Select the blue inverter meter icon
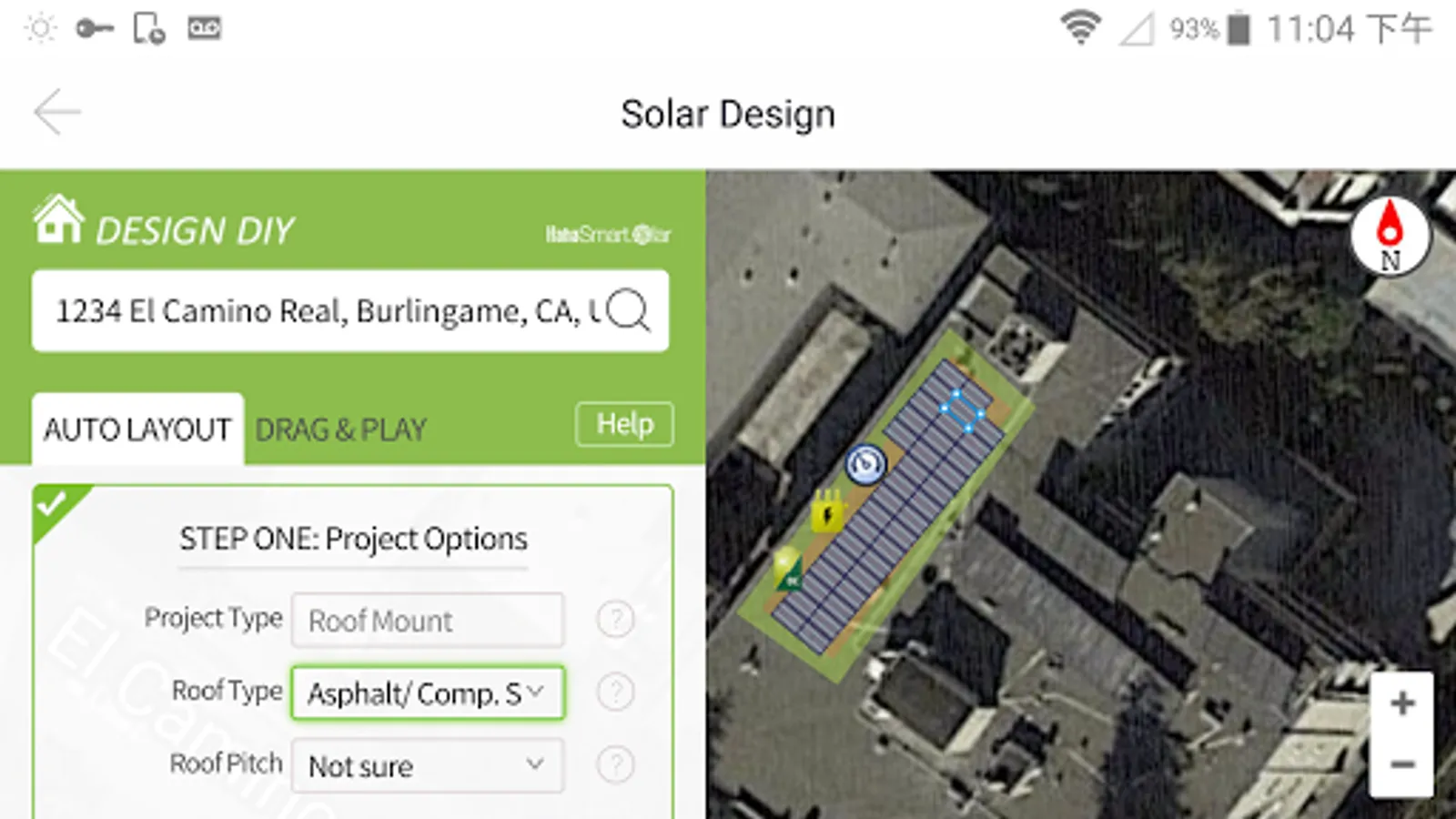Screen dimensions: 1456x819 click(864, 464)
